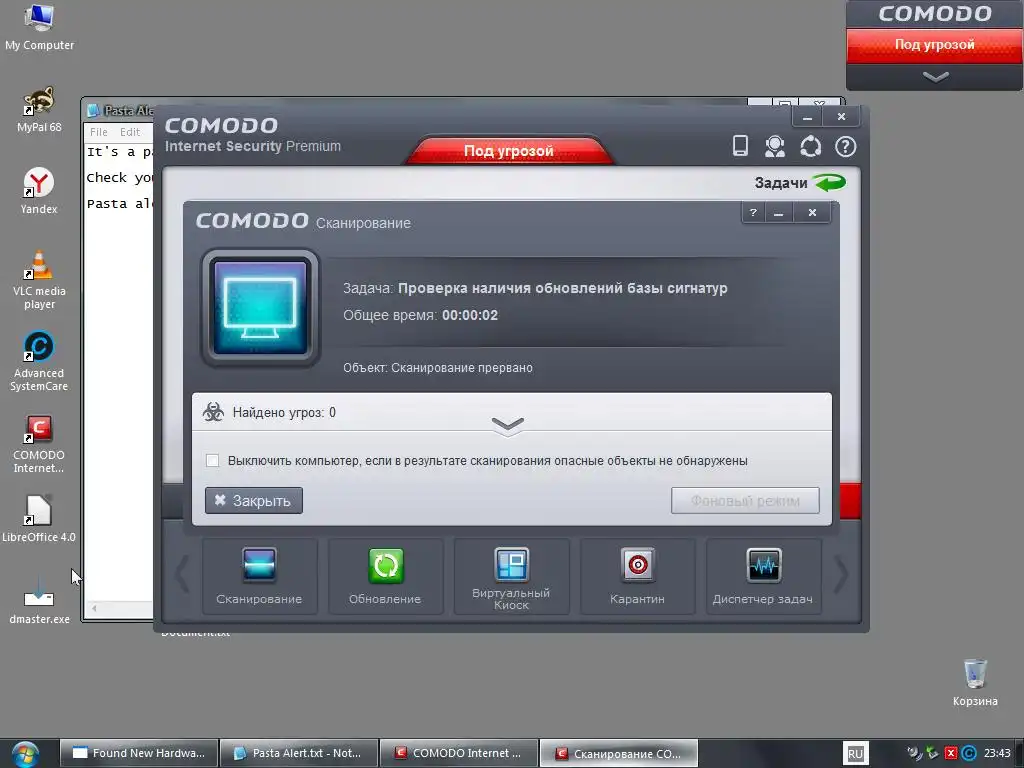Screen dimensions: 1024x768
Task: Show previous tasks with left arrow
Action: tap(182, 574)
